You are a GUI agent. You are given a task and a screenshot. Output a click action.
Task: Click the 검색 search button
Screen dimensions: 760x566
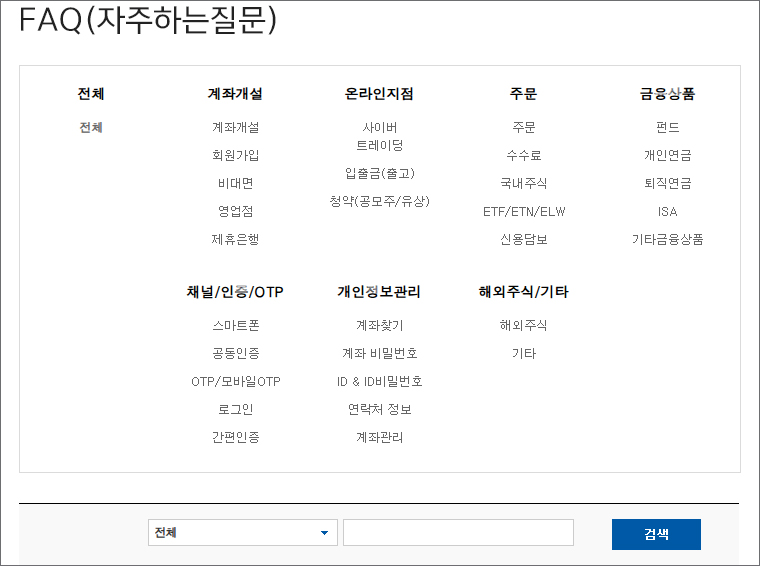tap(656, 534)
